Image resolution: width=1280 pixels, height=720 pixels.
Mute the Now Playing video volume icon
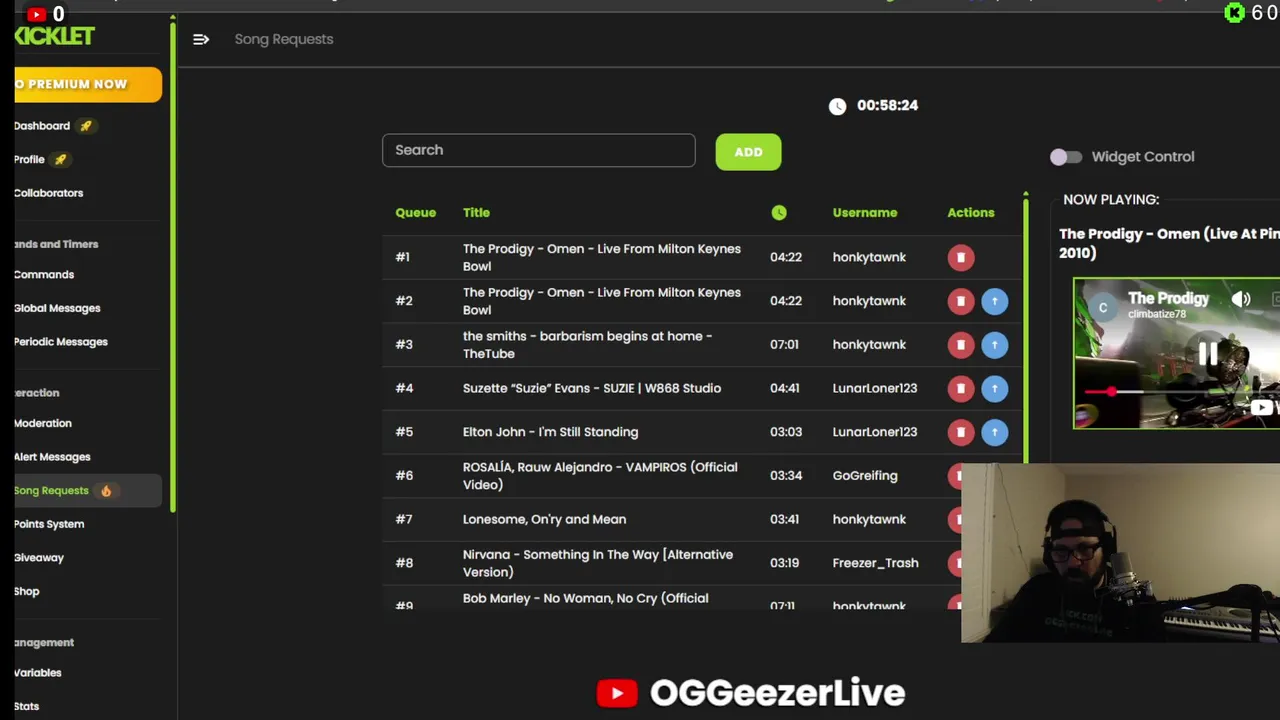click(1241, 299)
